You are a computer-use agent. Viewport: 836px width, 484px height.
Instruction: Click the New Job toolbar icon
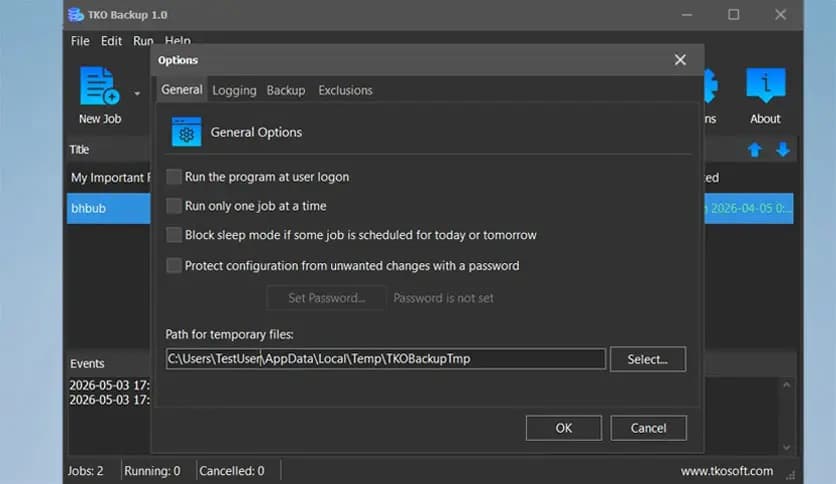100,86
